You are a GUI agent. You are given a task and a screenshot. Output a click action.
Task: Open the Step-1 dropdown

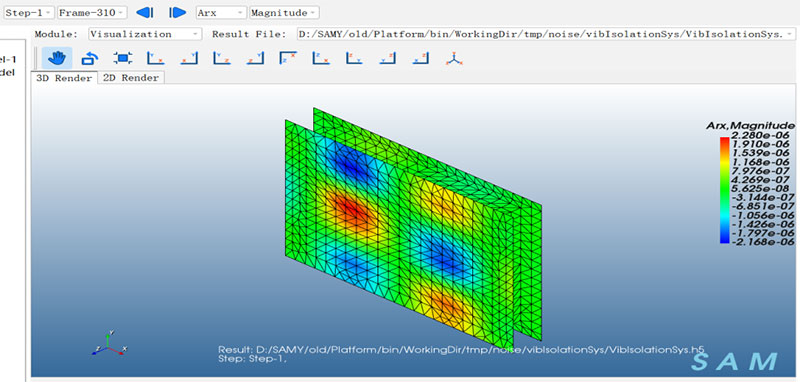click(x=29, y=13)
